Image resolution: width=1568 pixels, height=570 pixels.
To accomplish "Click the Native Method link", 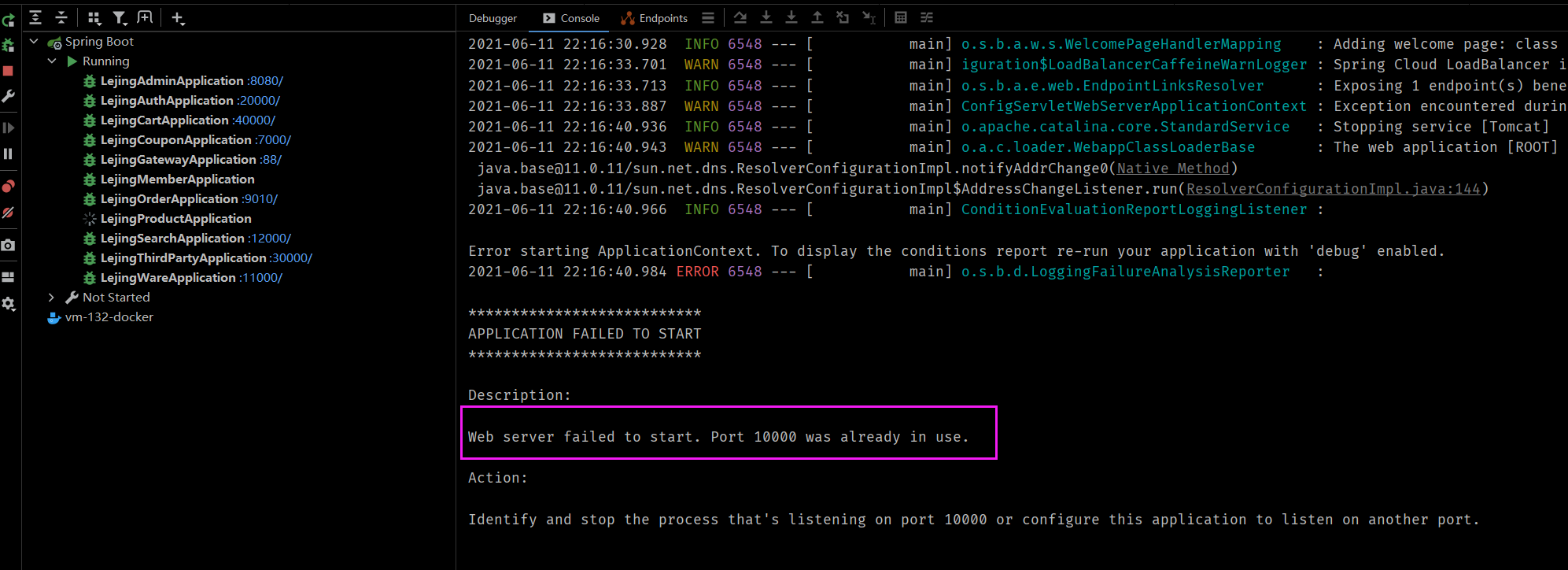I will click(x=1173, y=168).
